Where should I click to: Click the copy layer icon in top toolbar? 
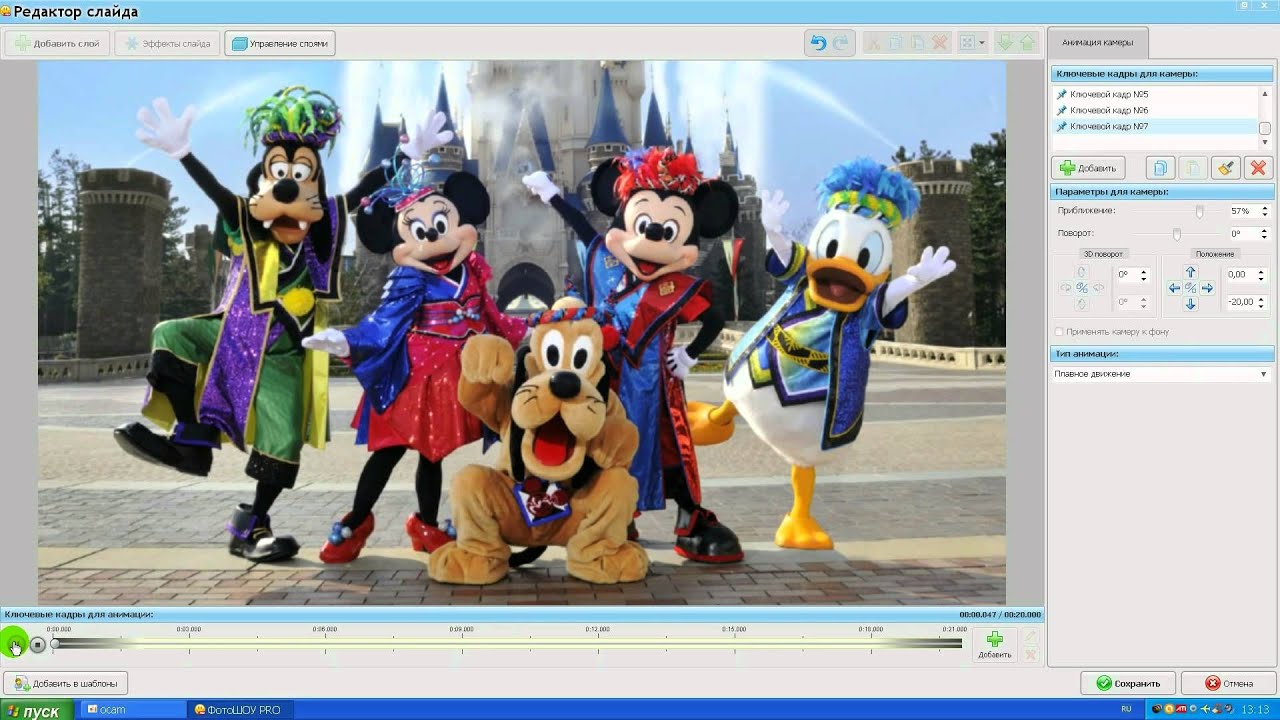tap(895, 43)
